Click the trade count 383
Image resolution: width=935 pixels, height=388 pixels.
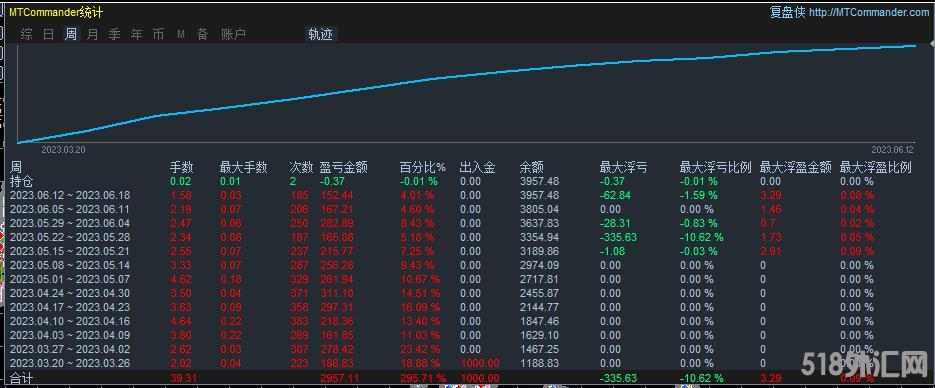(x=299, y=321)
